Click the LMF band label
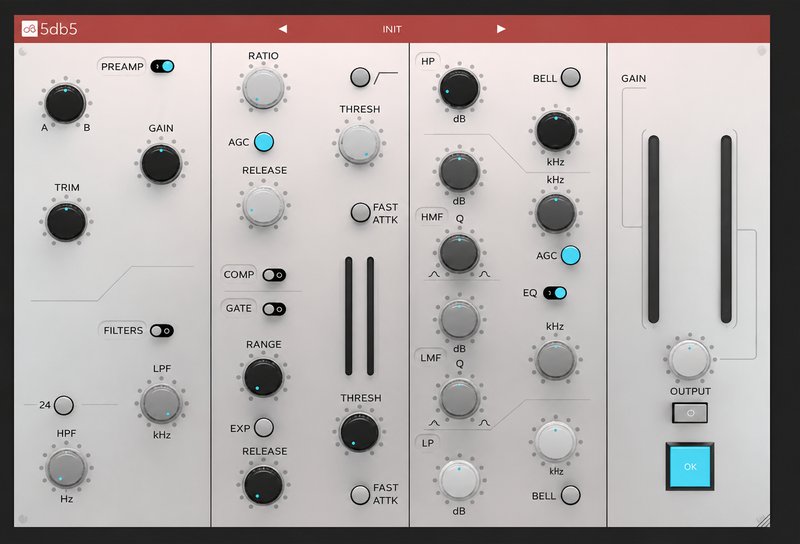This screenshot has width=800, height=544. (431, 358)
